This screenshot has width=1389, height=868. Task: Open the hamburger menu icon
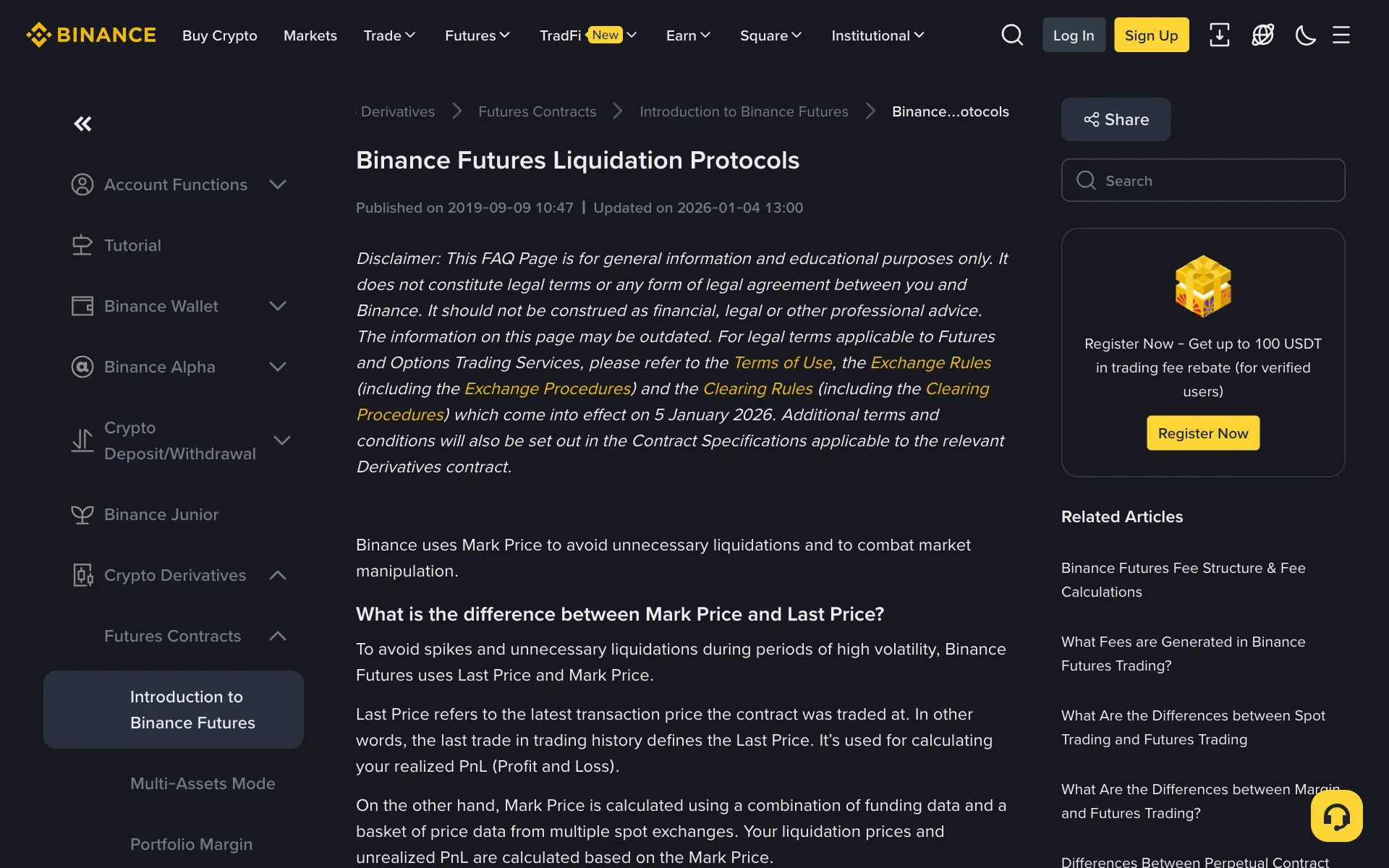1341,35
